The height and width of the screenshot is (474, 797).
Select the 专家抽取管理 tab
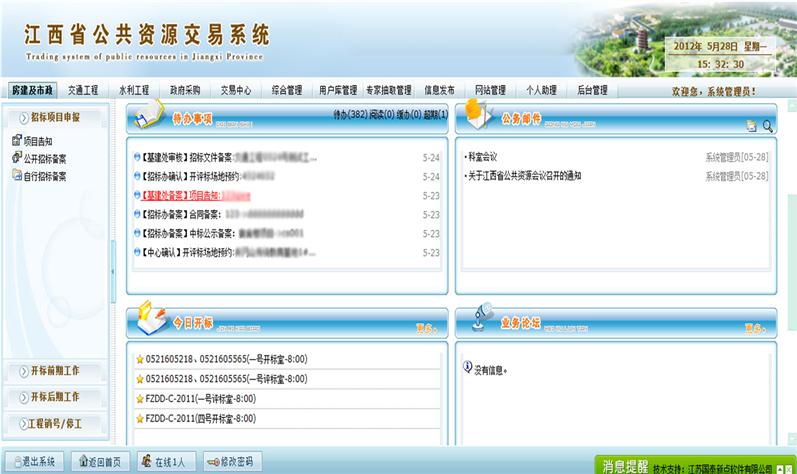(x=388, y=90)
